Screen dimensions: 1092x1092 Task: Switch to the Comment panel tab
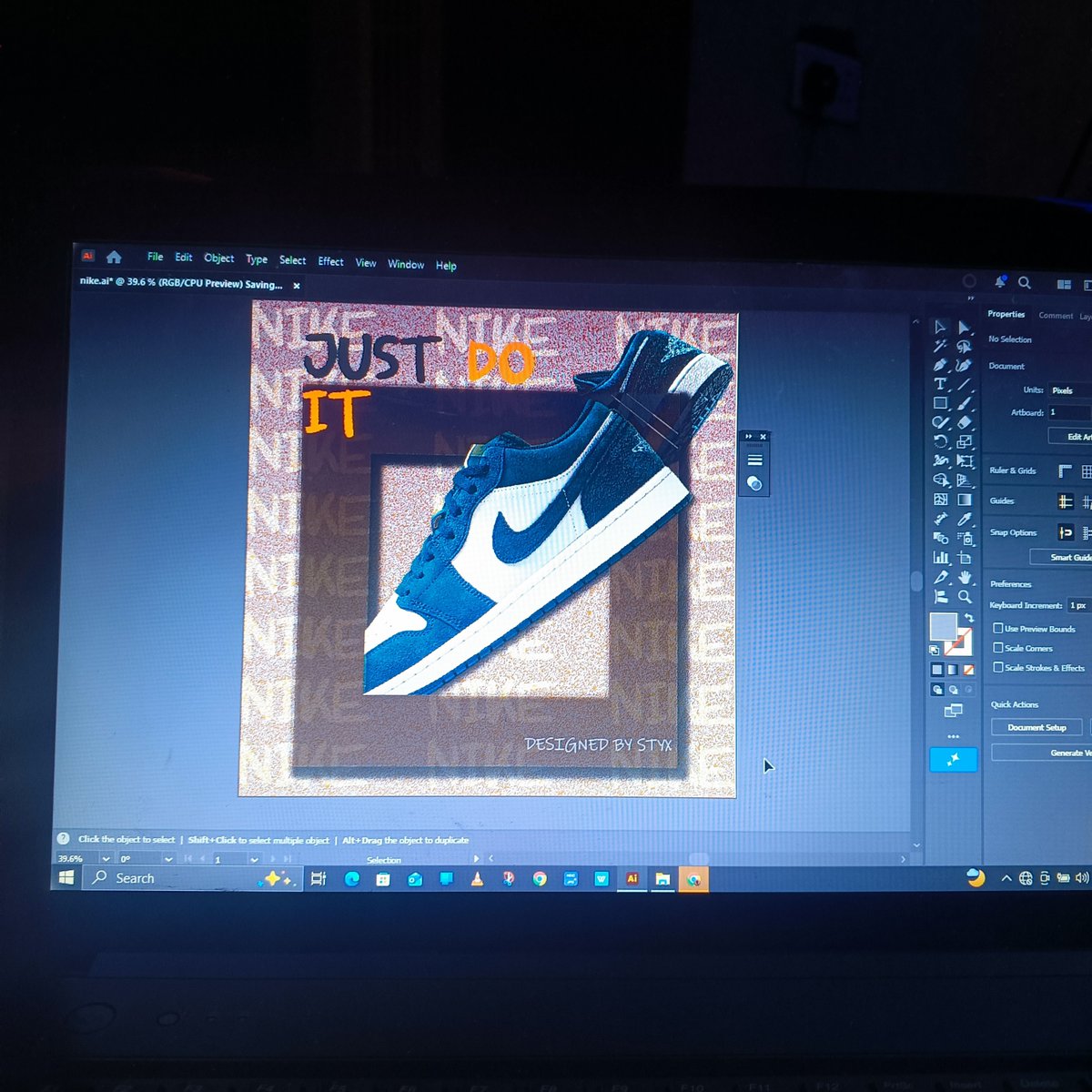click(1056, 316)
